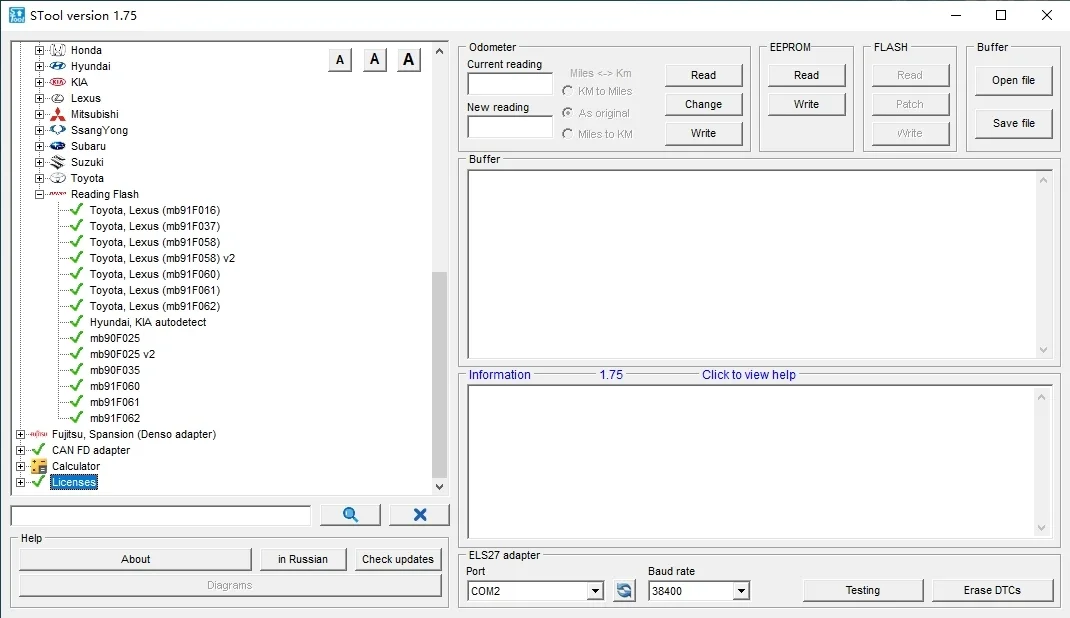Click the refresh COM ports icon
Image resolution: width=1070 pixels, height=618 pixels.
coord(625,591)
